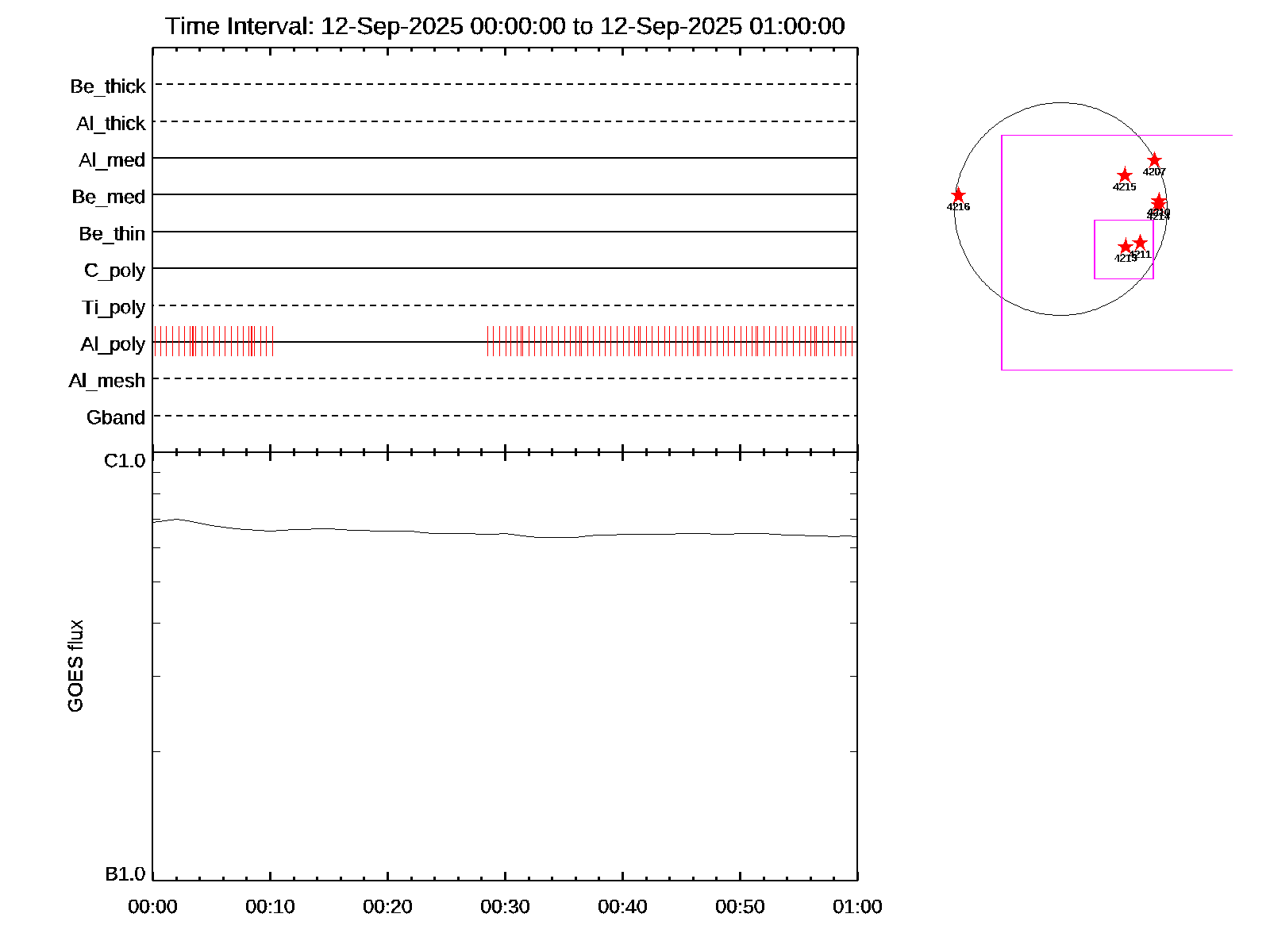
Task: Click the overlapping stars near label 4214
Action: pyautogui.click(x=1159, y=202)
